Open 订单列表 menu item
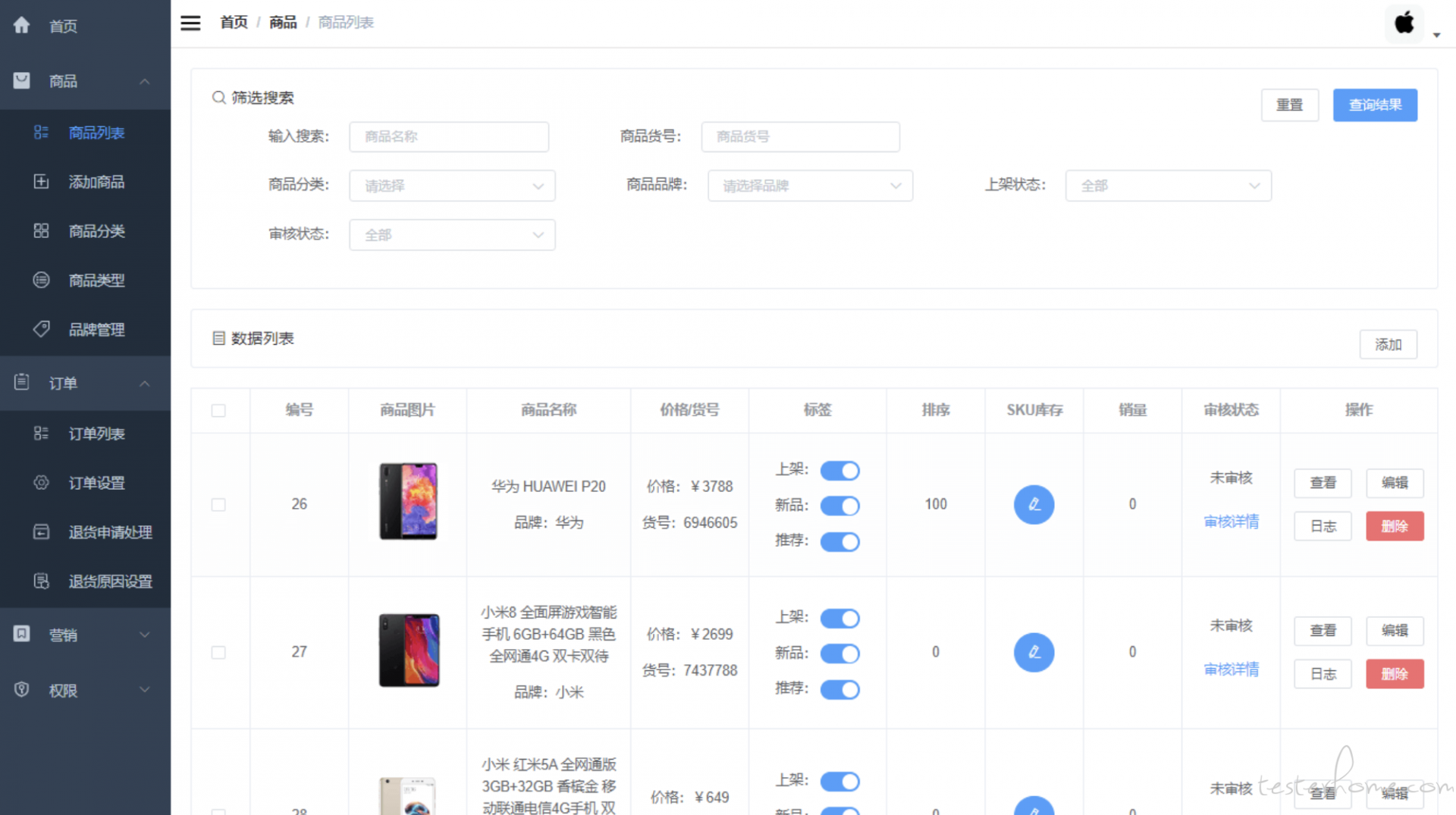Image resolution: width=1456 pixels, height=815 pixels. click(85, 434)
